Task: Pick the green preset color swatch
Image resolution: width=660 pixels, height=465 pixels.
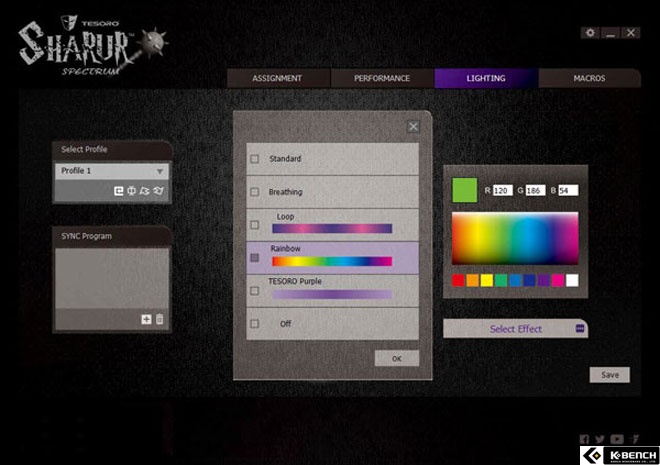Action: coord(501,280)
